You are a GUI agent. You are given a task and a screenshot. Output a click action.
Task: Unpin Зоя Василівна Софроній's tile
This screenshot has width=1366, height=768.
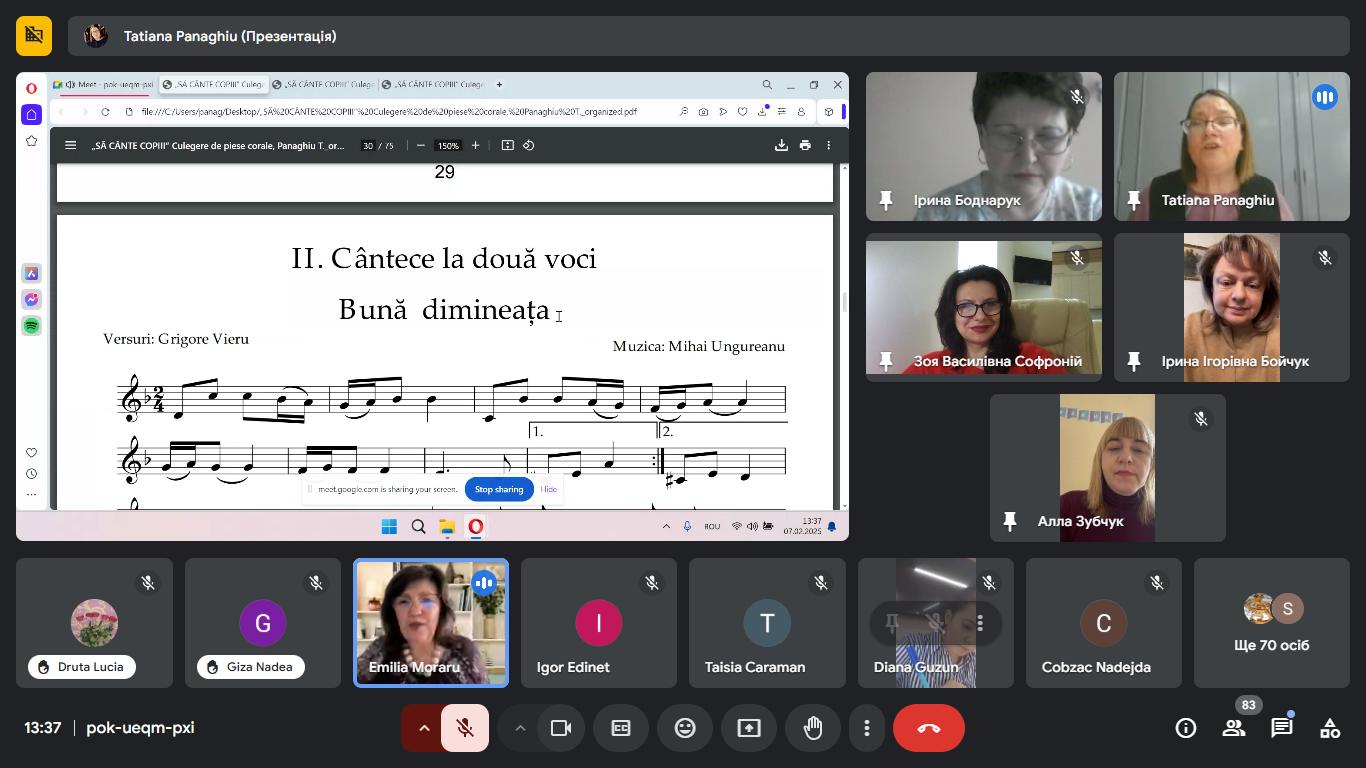[x=885, y=361]
